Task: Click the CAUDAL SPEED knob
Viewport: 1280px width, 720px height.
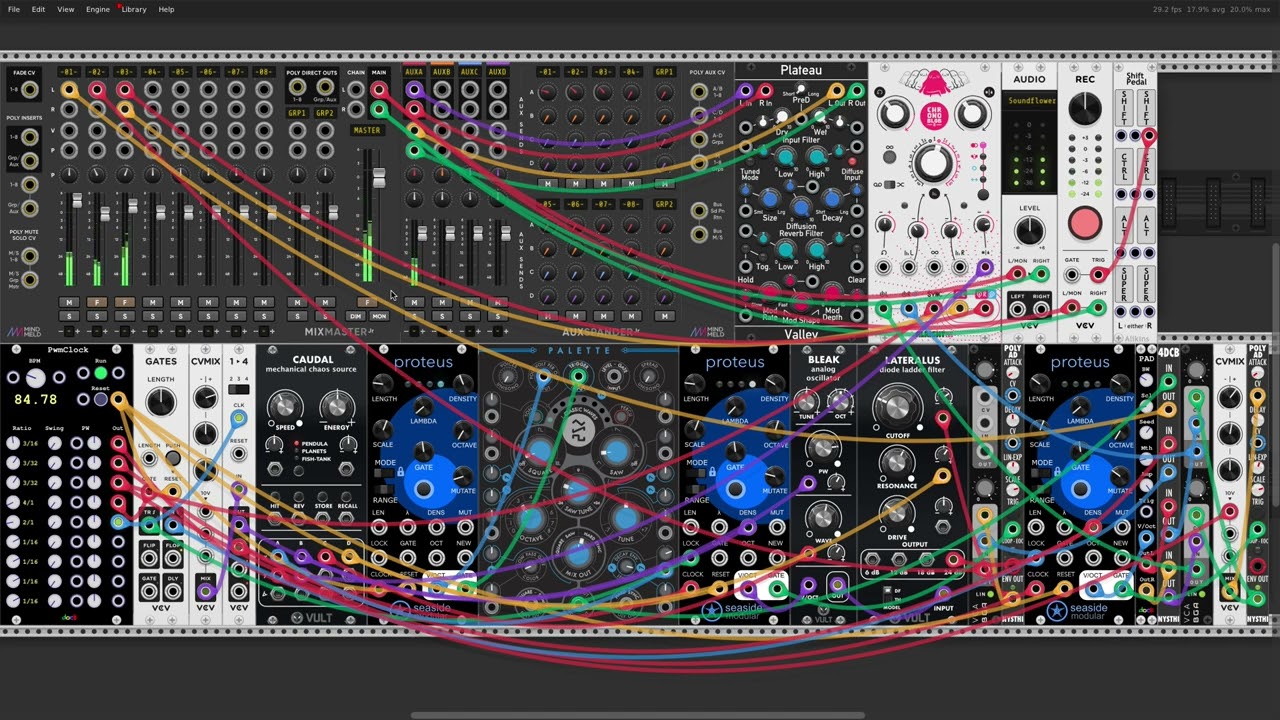Action: (x=284, y=406)
